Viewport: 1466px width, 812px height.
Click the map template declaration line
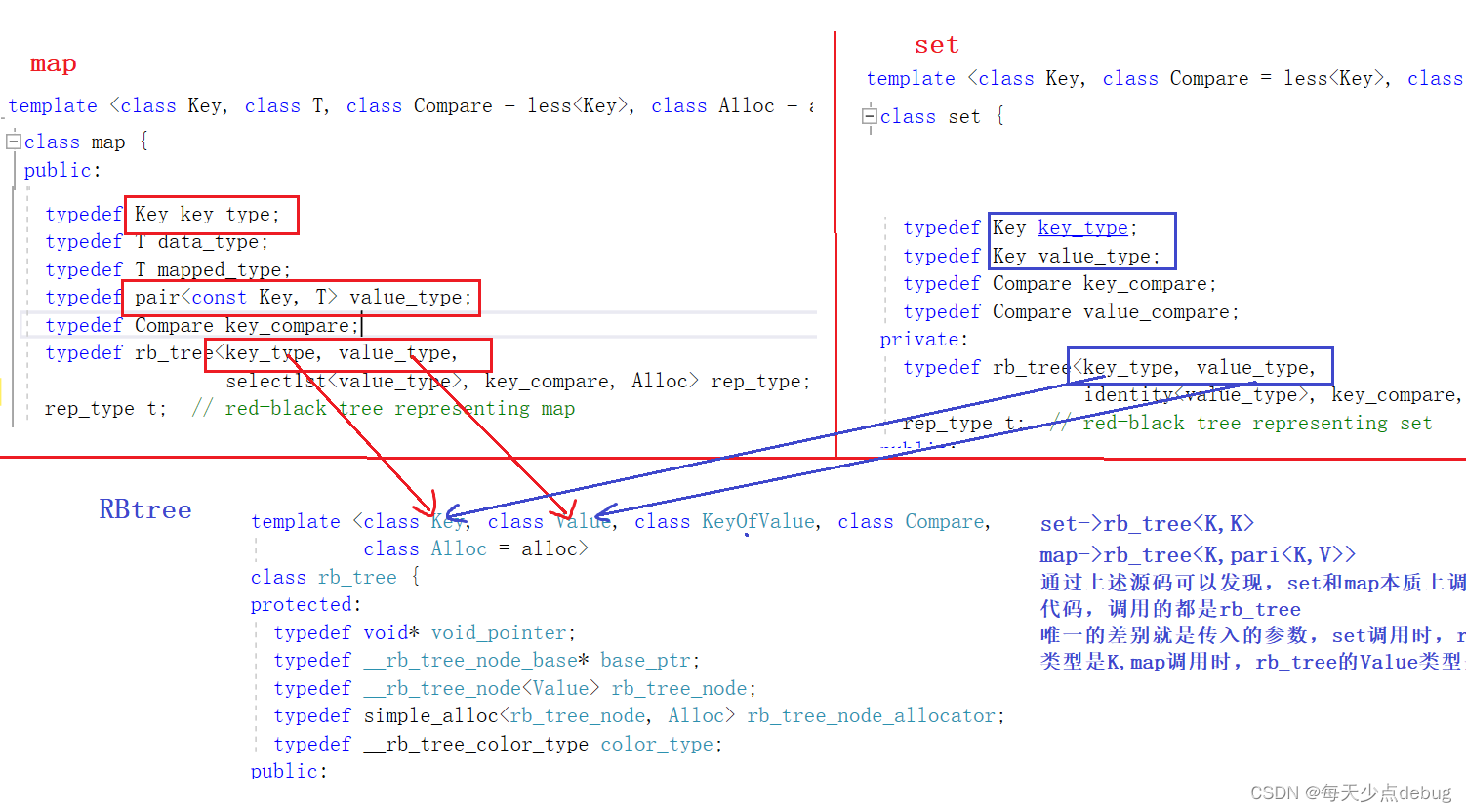pos(411,105)
